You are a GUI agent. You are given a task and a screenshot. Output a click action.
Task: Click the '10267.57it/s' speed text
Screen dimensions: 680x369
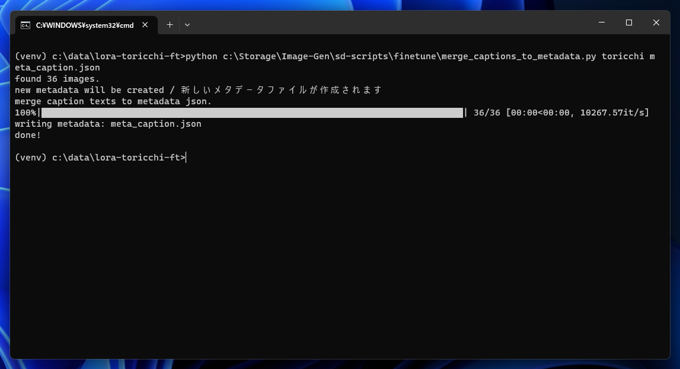pos(612,113)
